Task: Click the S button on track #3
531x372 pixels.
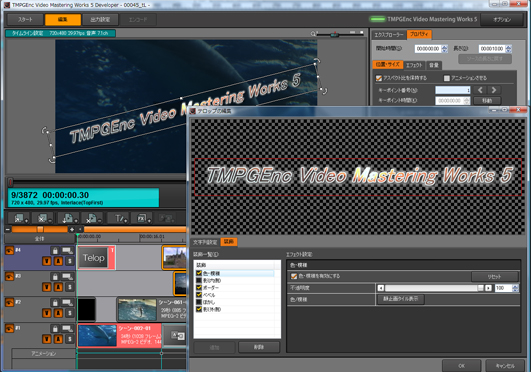Action: tap(70, 287)
